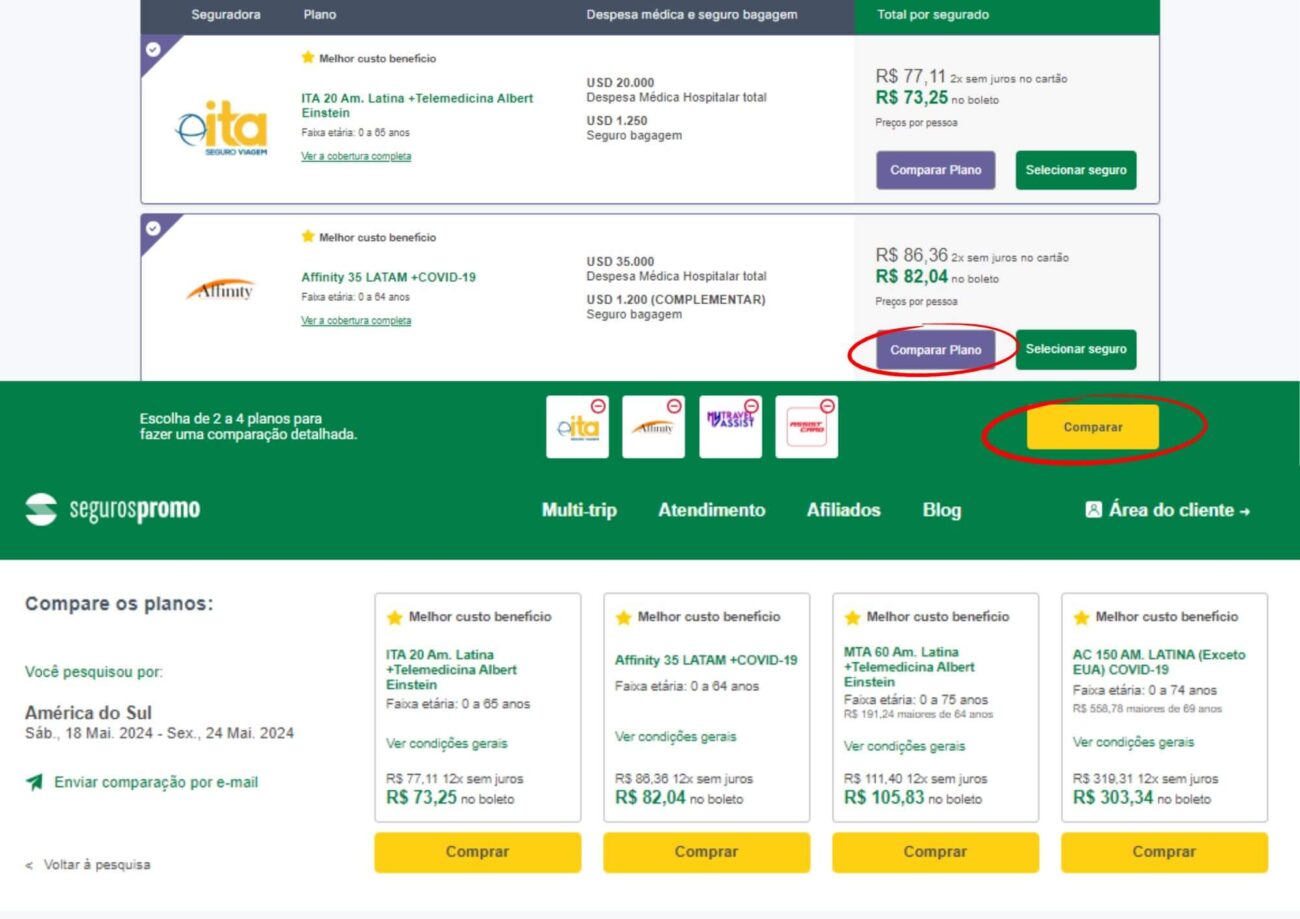This screenshot has height=919, width=1300.
Task: Click the ITA insurer logo in results
Action: point(221,129)
